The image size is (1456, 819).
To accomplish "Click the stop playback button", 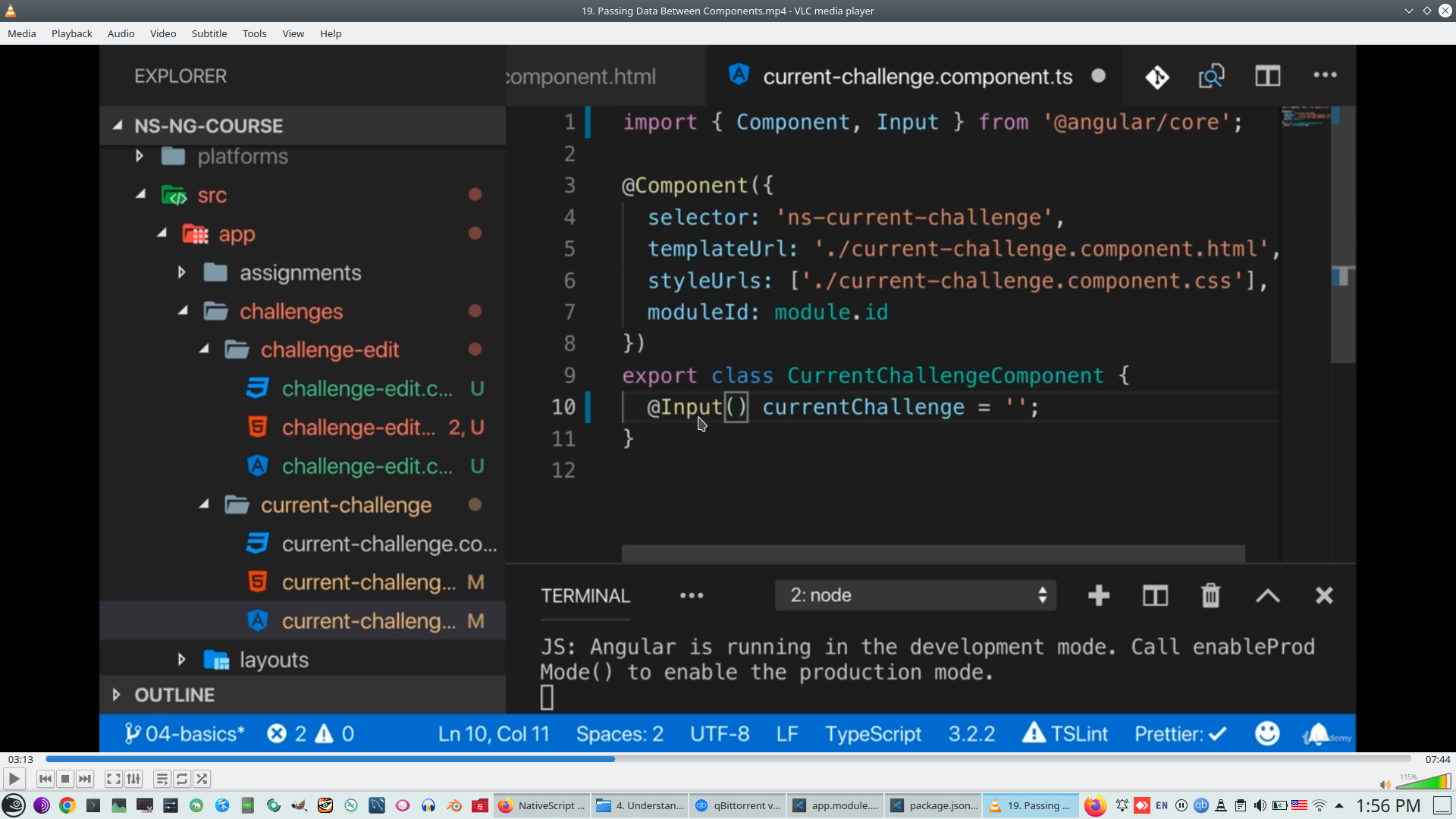I will pyautogui.click(x=65, y=779).
